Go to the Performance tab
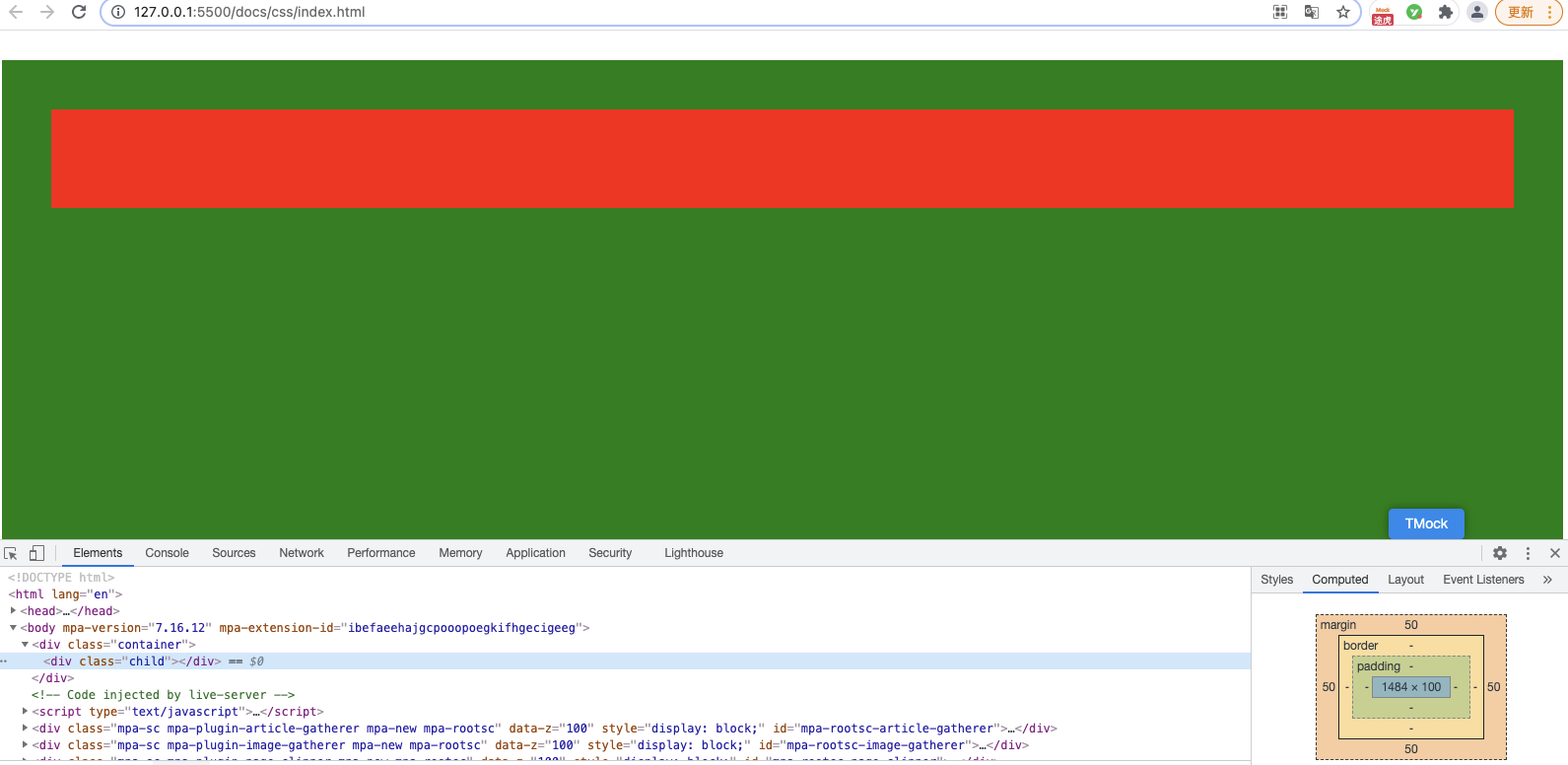The width and height of the screenshot is (1568, 765). pos(381,553)
